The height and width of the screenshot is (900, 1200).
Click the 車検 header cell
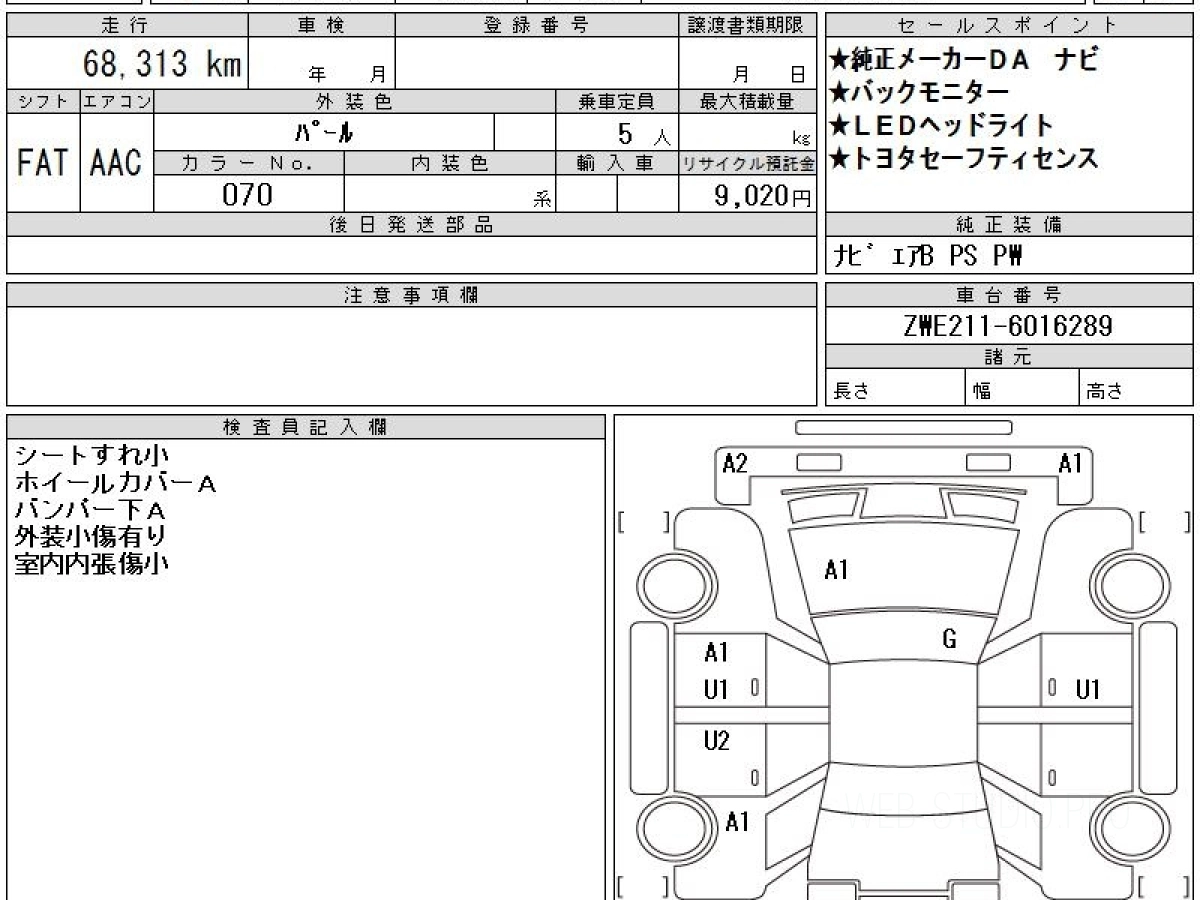(x=321, y=26)
